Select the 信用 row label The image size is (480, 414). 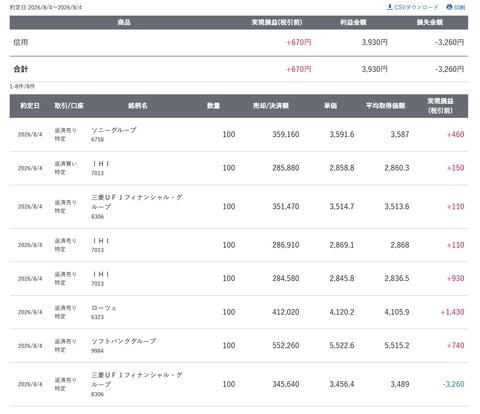pyautogui.click(x=21, y=42)
